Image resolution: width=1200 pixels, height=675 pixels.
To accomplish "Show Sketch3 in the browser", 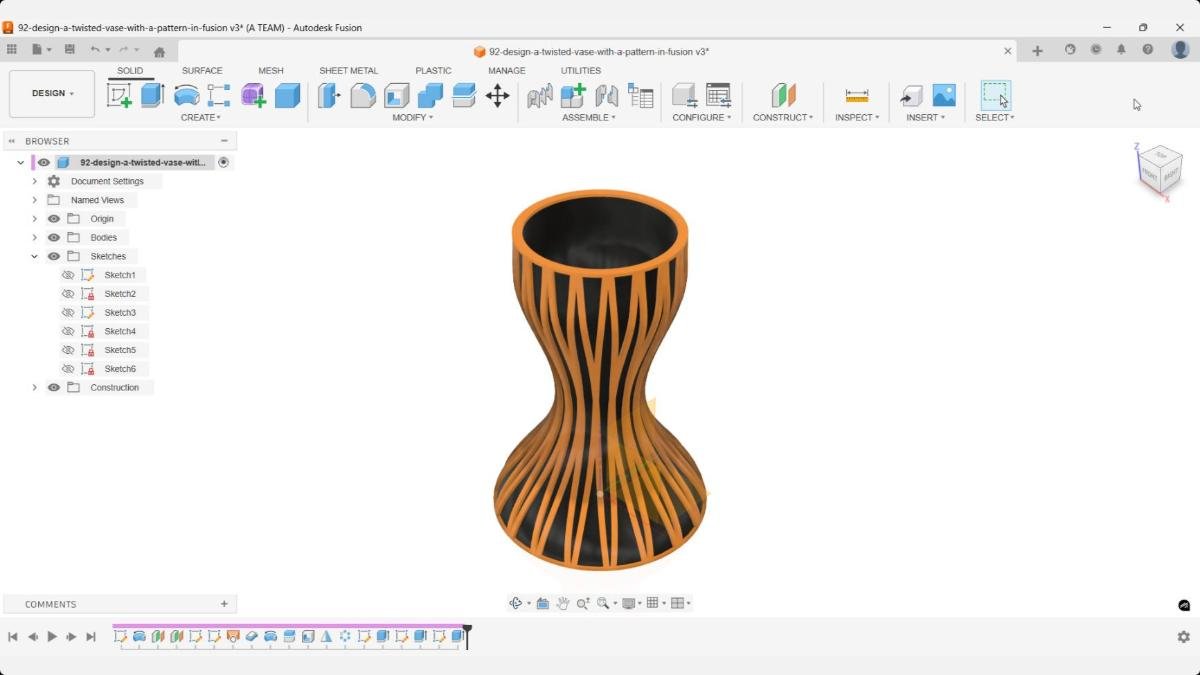I will tap(68, 312).
